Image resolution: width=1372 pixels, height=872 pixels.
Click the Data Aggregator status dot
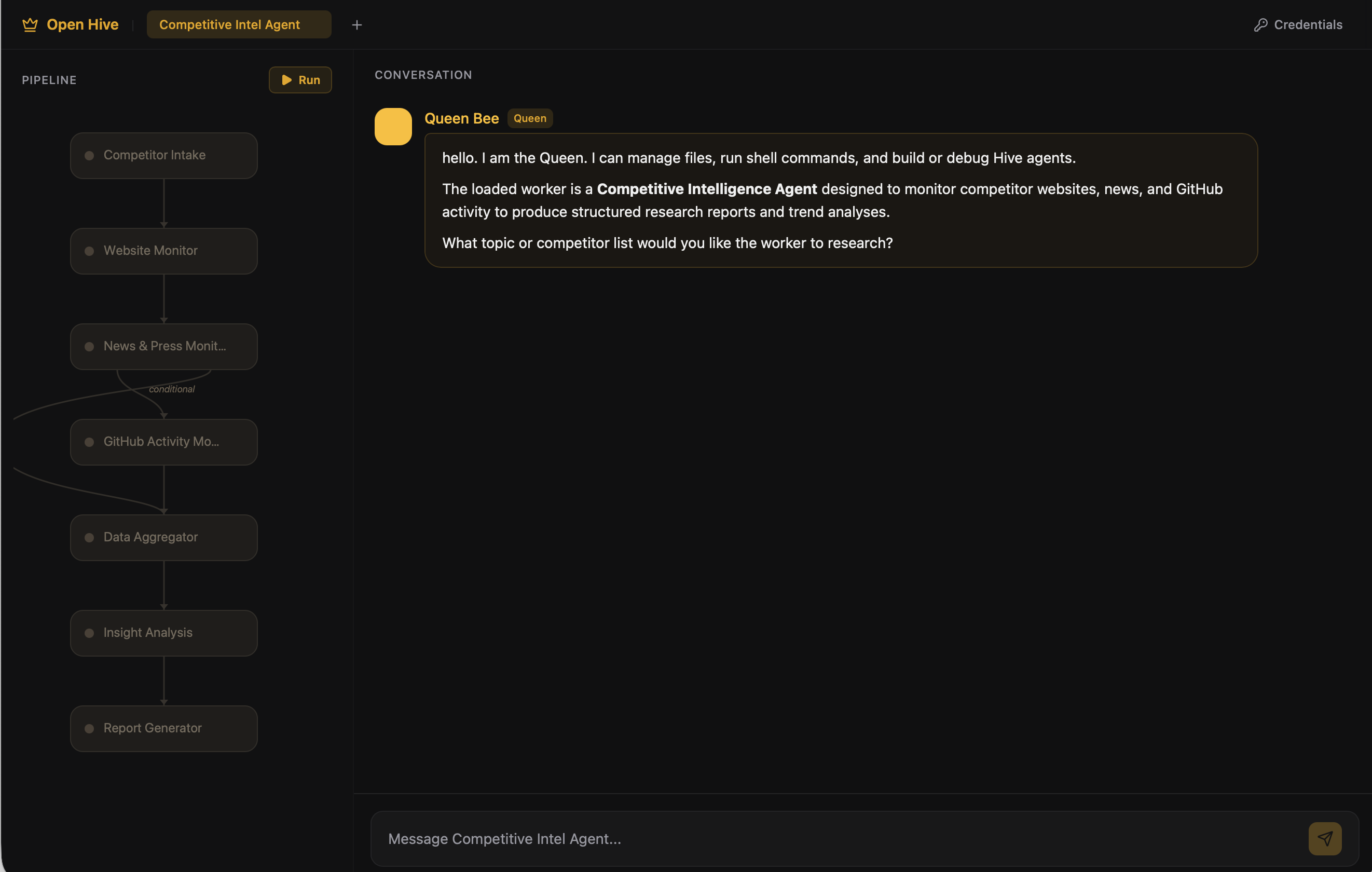pyautogui.click(x=89, y=537)
